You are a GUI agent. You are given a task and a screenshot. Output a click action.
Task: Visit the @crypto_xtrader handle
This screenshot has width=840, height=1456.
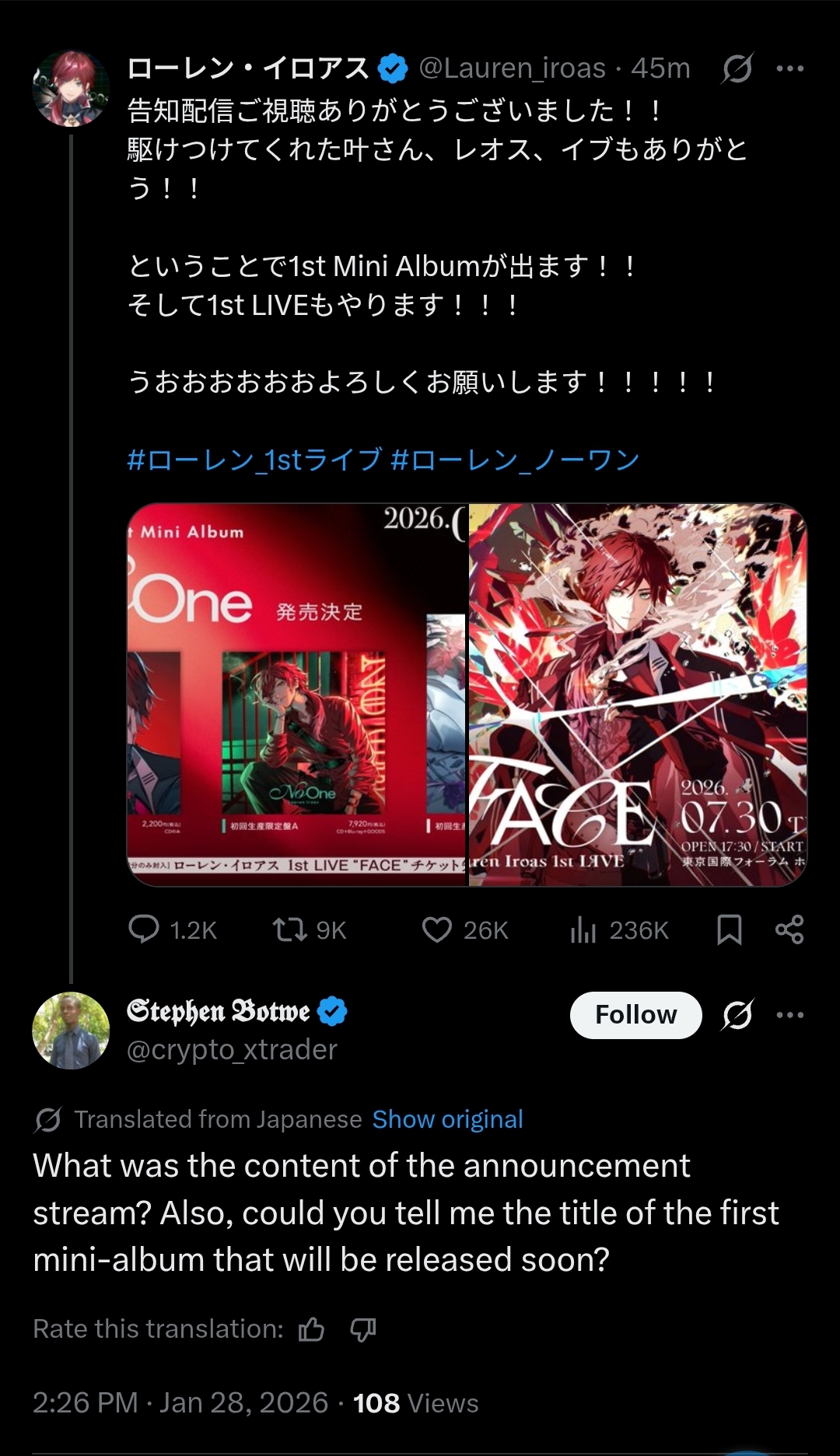pyautogui.click(x=232, y=1050)
